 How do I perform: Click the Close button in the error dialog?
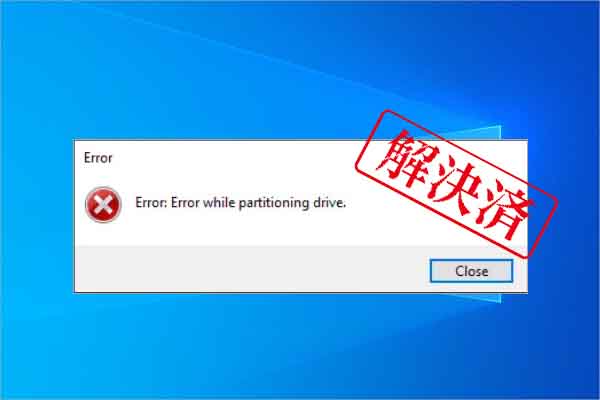(x=471, y=271)
